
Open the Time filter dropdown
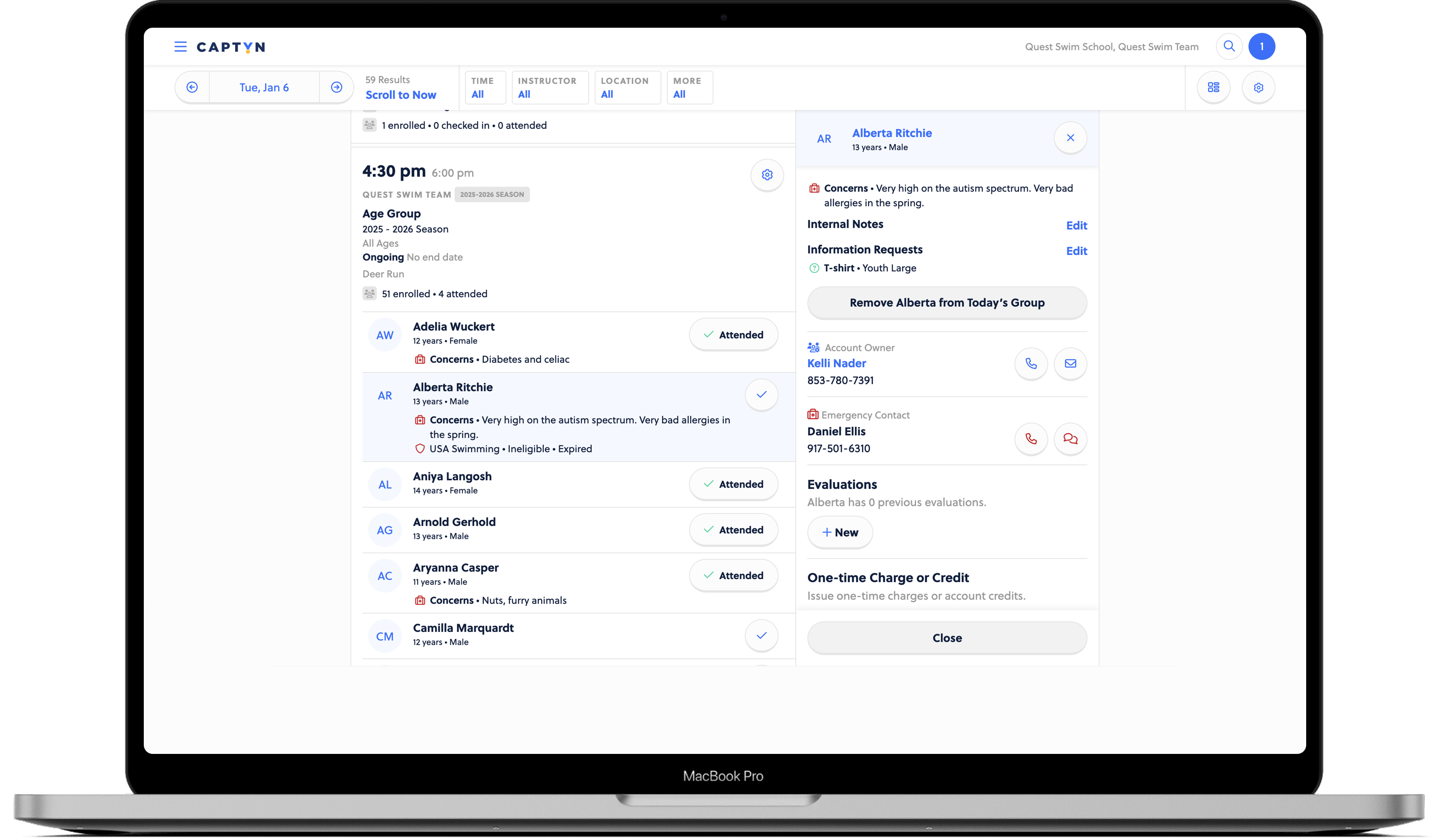tap(485, 88)
